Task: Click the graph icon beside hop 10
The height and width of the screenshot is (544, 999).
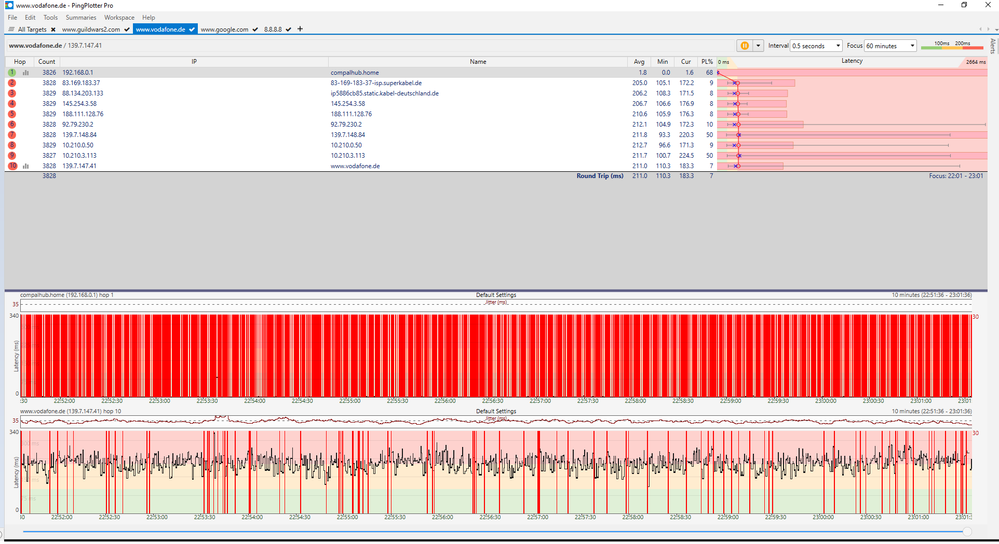Action: (25, 166)
